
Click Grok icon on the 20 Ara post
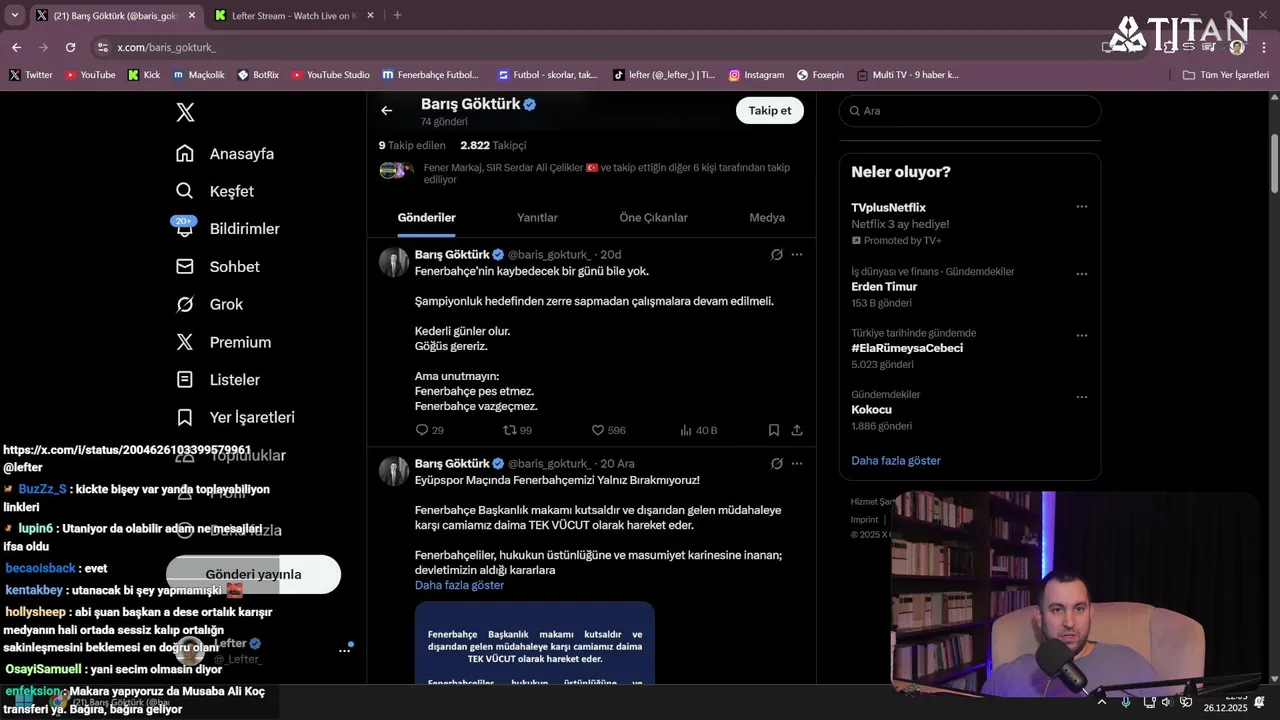click(x=777, y=463)
